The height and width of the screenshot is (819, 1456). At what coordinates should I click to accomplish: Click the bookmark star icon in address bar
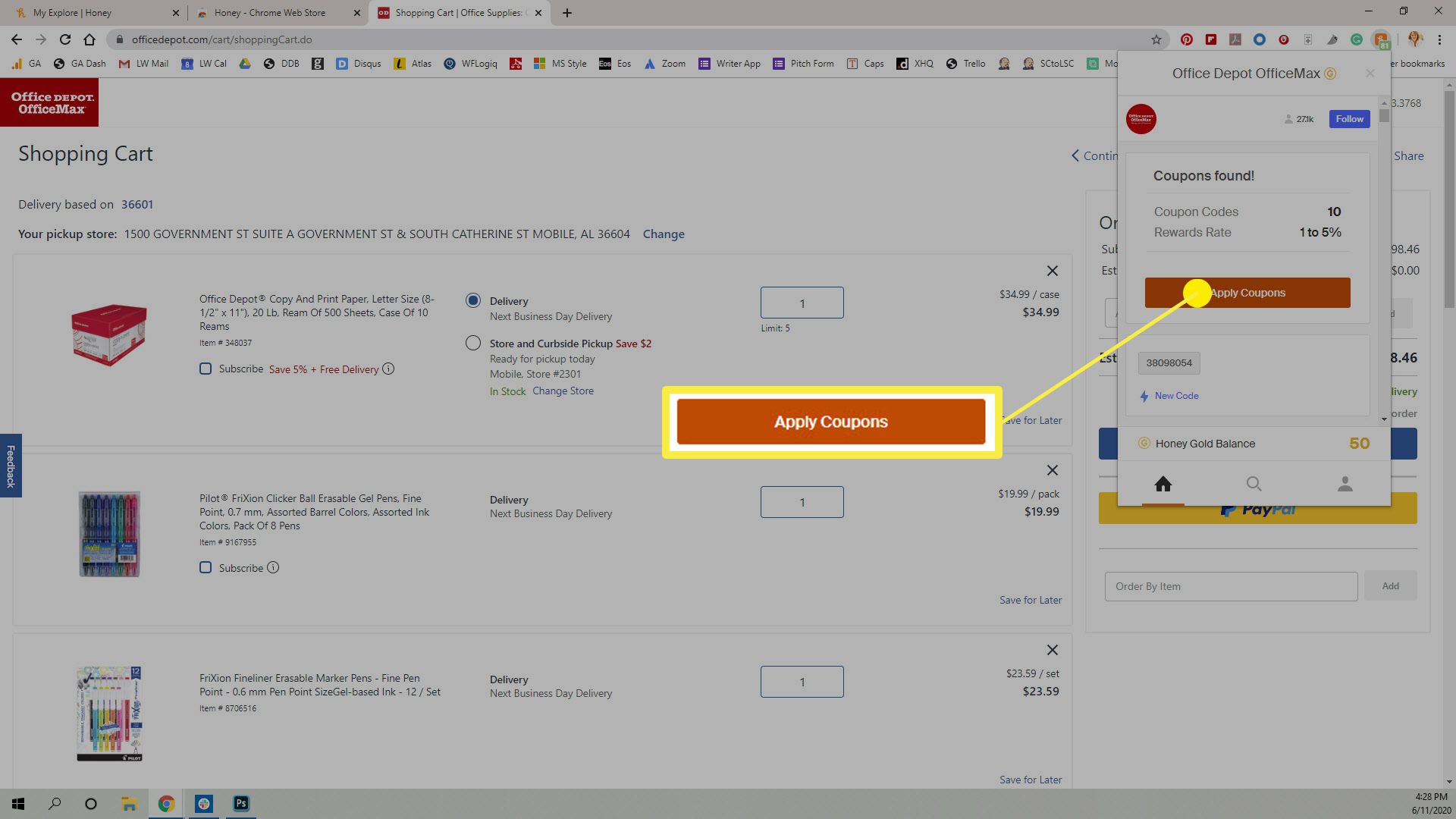tap(1154, 39)
